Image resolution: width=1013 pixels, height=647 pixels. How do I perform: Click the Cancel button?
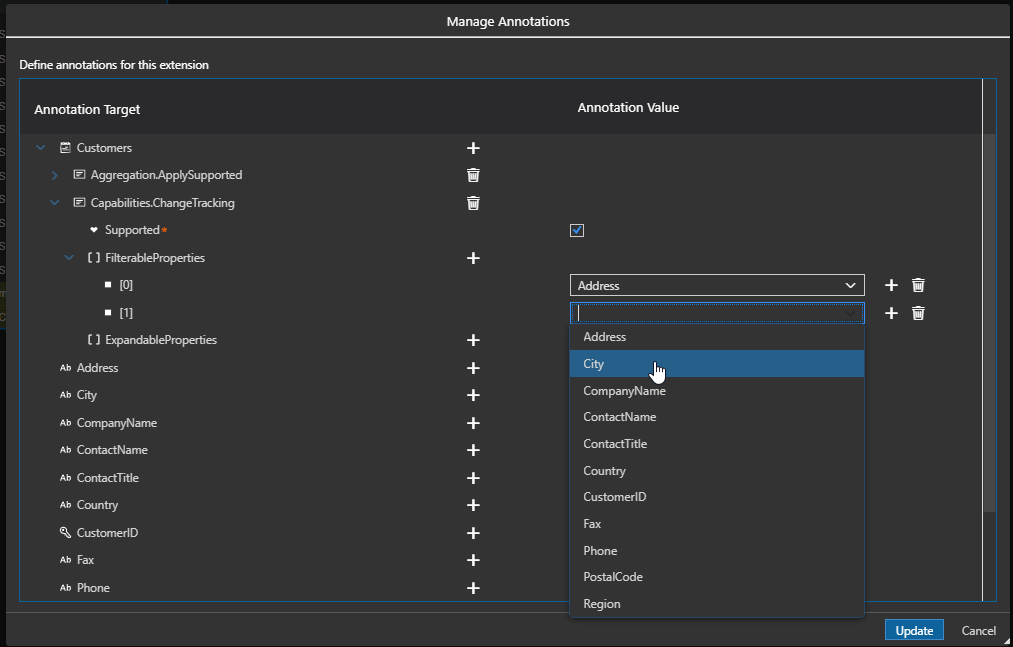(x=978, y=630)
